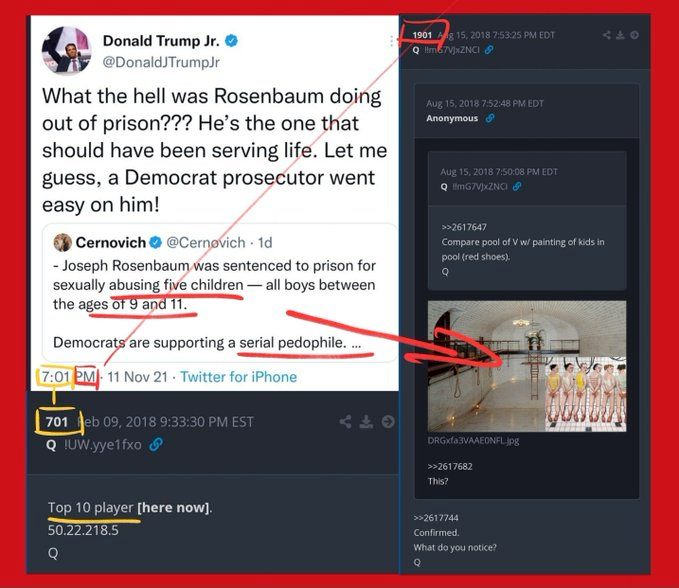Click the share icon on post 701

[346, 421]
